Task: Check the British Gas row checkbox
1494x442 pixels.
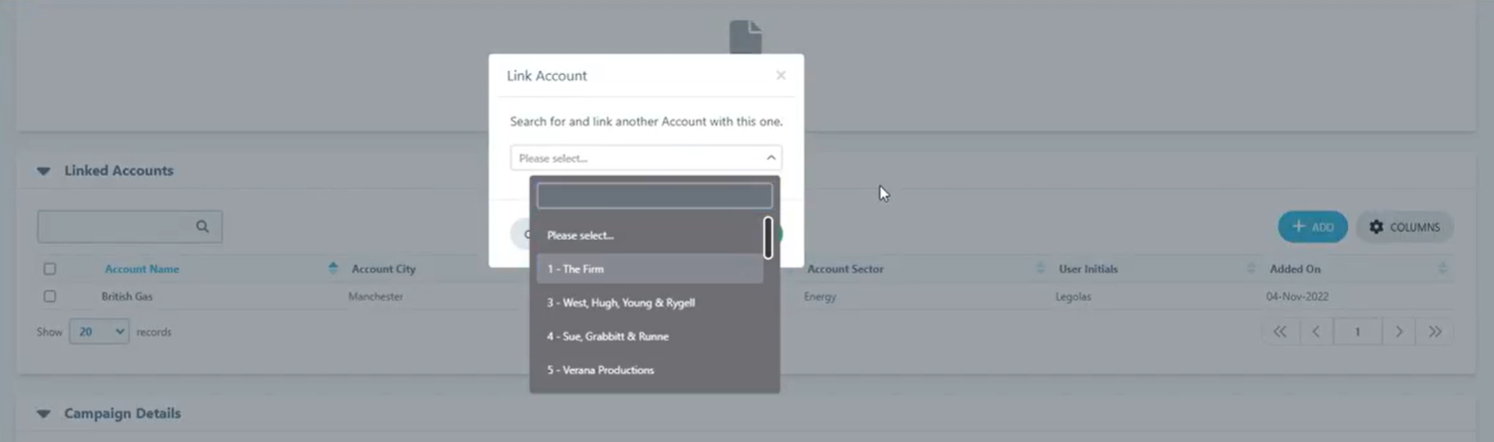Action: click(50, 297)
